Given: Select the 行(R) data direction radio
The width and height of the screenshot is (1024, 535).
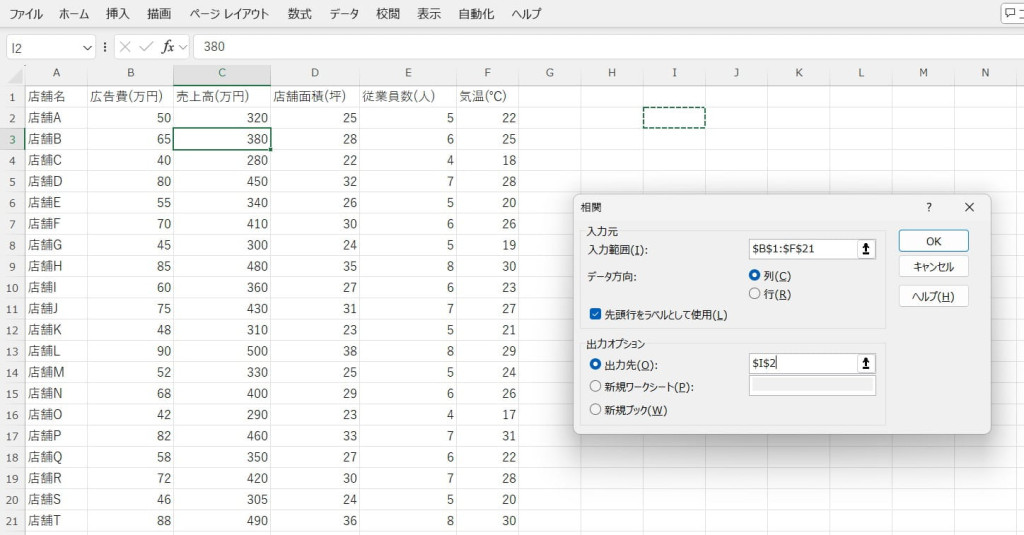Looking at the screenshot, I should point(755,294).
